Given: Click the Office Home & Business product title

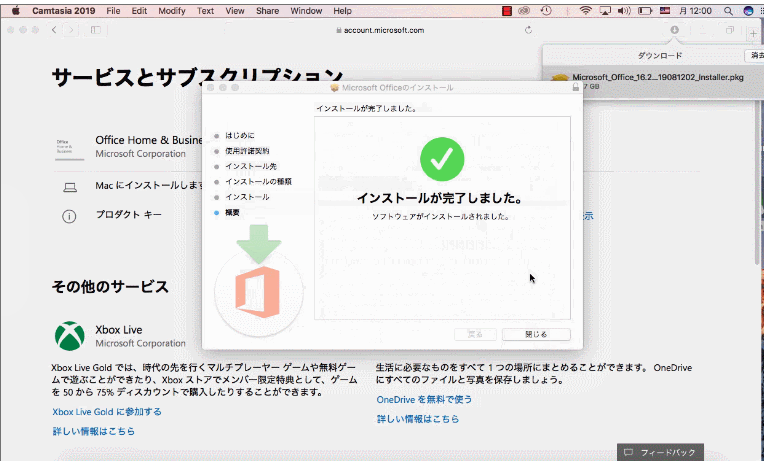Looking at the screenshot, I should tap(149, 140).
